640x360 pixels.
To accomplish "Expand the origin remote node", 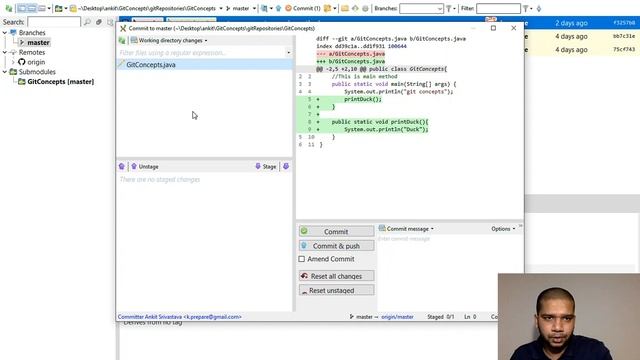I will click(x=13, y=62).
